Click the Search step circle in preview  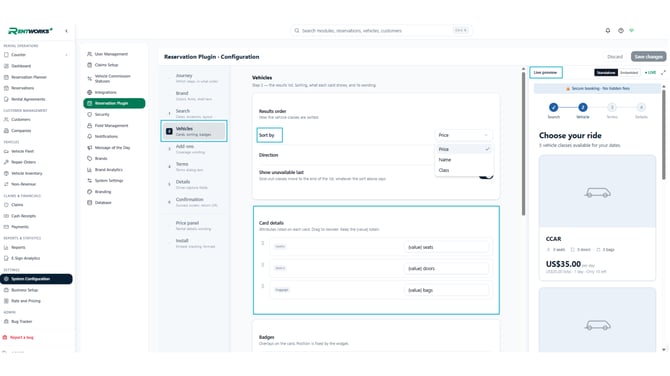pyautogui.click(x=553, y=107)
